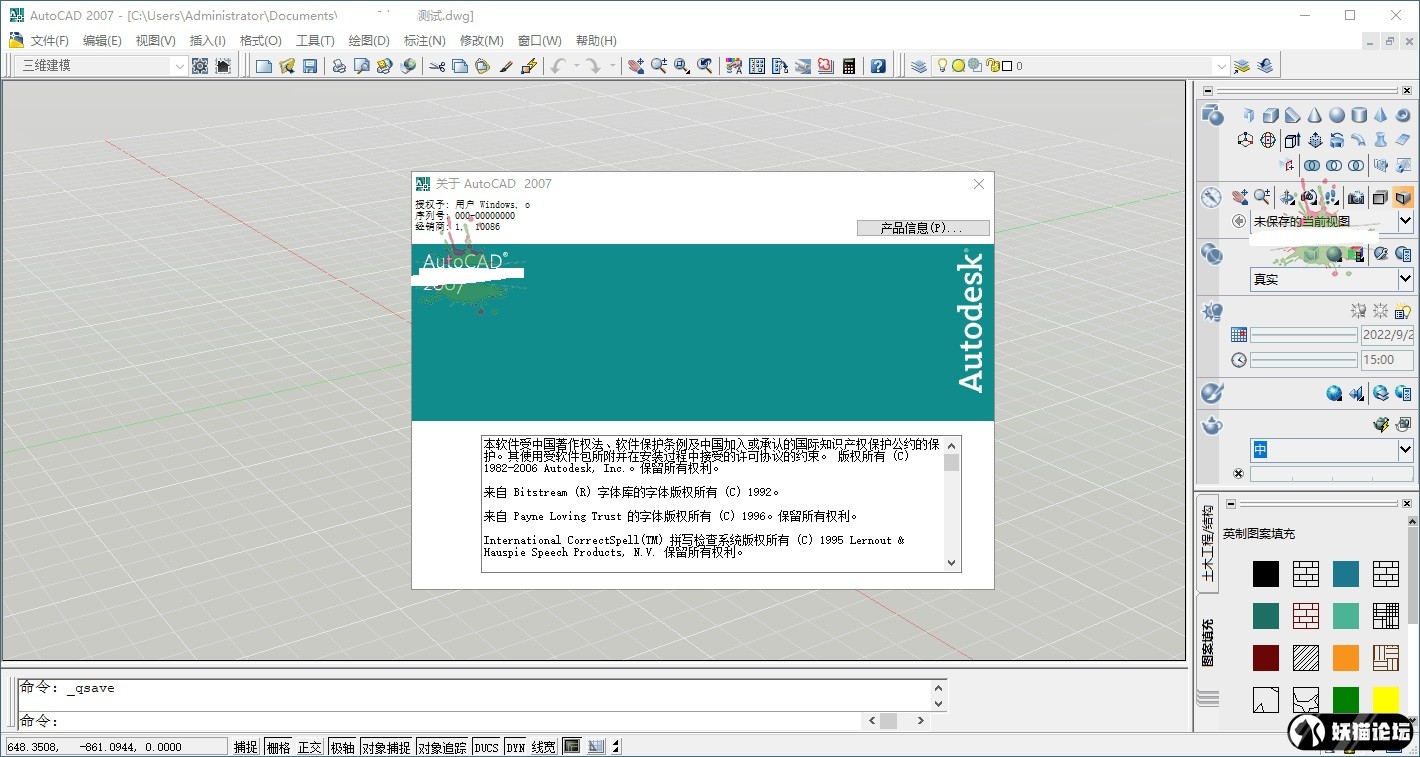Open the 中 render preset dropdown
1420x757 pixels.
click(1405, 450)
